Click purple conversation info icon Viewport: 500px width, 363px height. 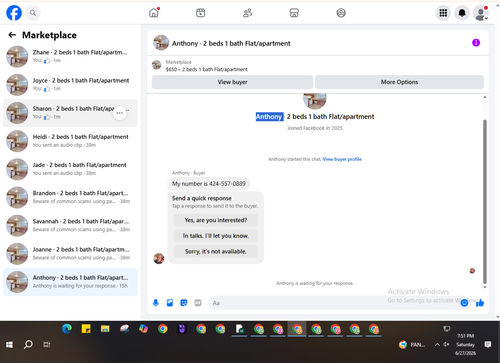(x=476, y=43)
